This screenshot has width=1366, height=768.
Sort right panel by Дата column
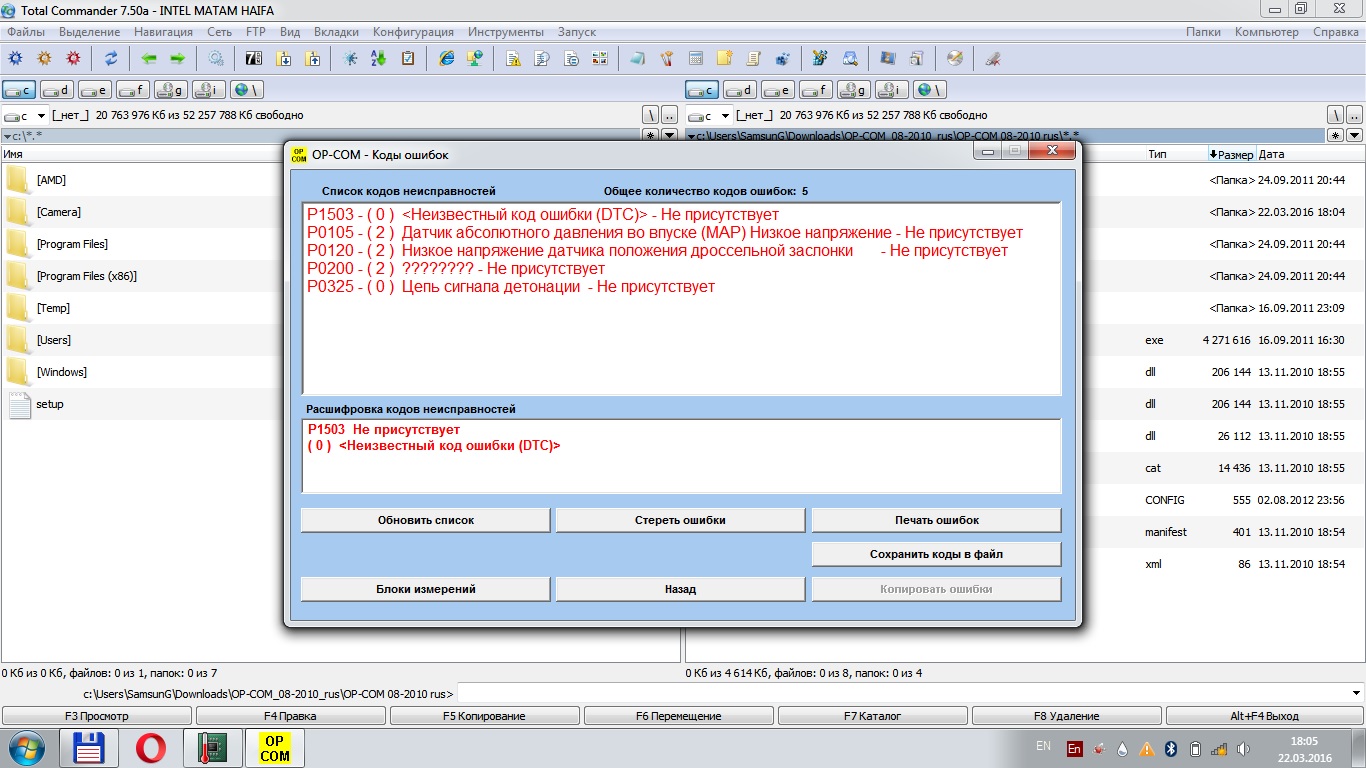1272,155
